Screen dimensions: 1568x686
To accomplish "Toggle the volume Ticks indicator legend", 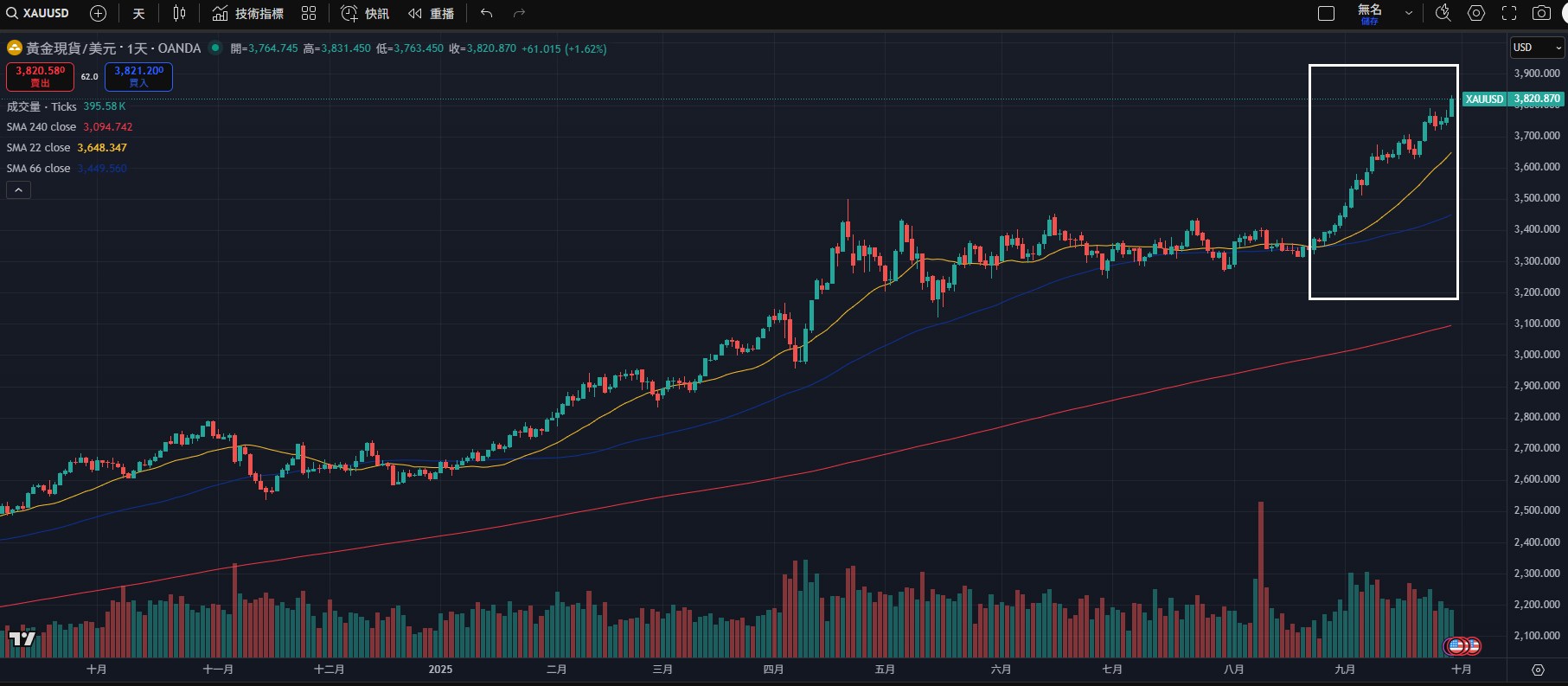I will [42, 106].
